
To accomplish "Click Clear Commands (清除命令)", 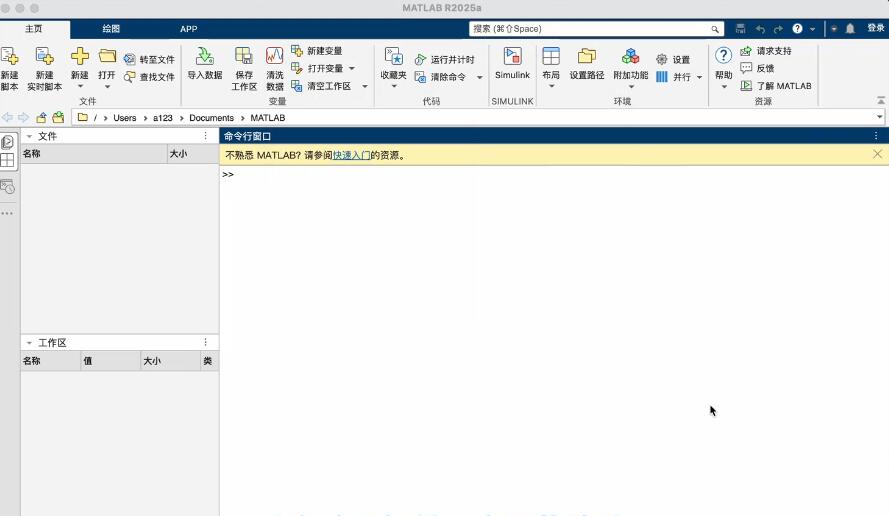I will tap(440, 77).
